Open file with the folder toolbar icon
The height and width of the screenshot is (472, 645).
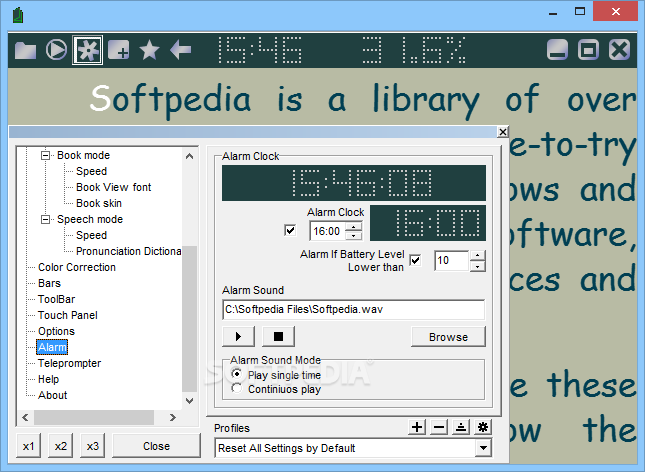[x=26, y=51]
